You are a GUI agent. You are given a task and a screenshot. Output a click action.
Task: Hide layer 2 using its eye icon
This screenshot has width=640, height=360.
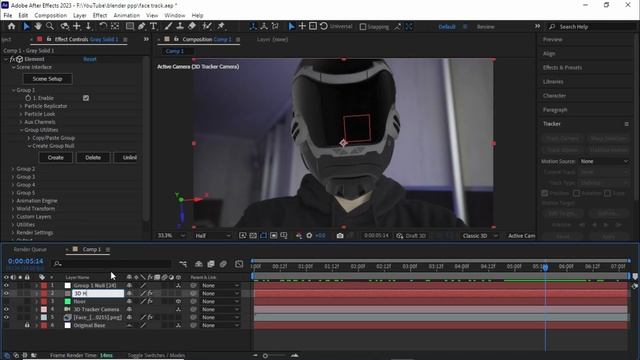tap(6, 293)
